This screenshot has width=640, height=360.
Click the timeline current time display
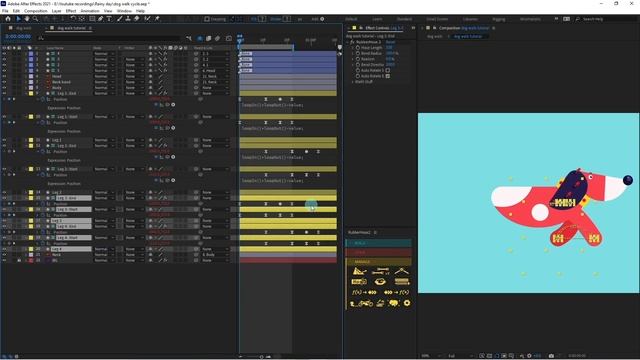tap(18, 37)
